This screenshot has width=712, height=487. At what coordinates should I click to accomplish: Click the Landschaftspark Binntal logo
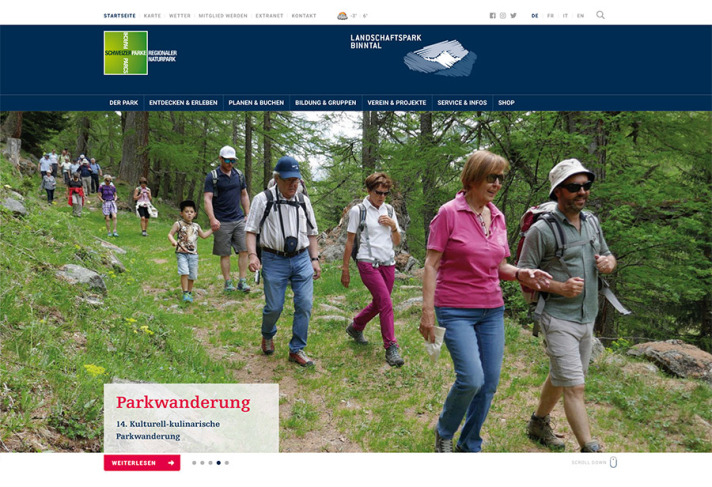(413, 55)
